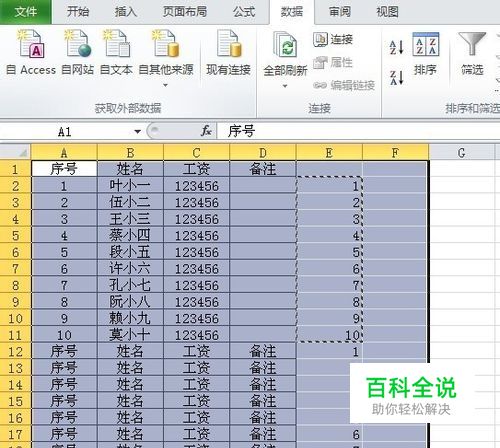Click cell with name 莫小十

[x=130, y=335]
